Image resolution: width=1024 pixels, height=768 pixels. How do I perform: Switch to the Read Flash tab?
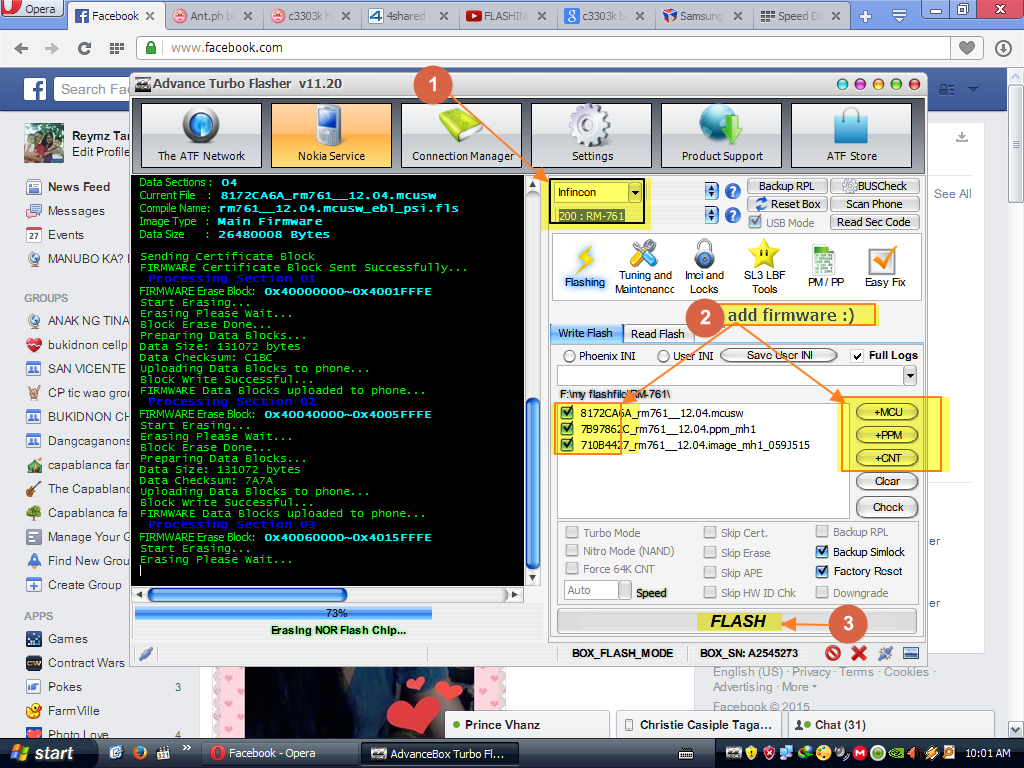657,334
